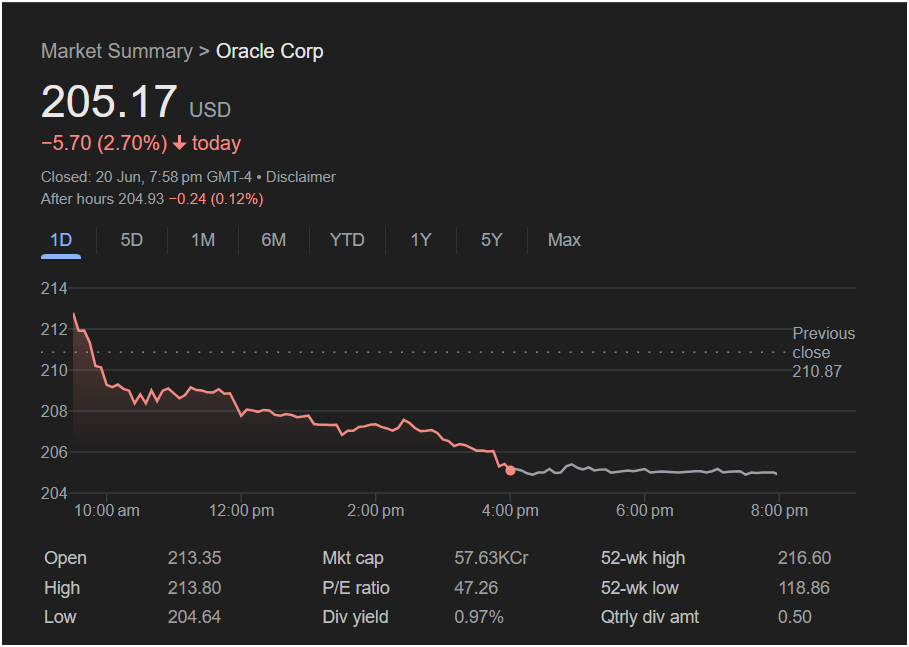Click the 204 price axis label
909x647 pixels.
[x=54, y=493]
